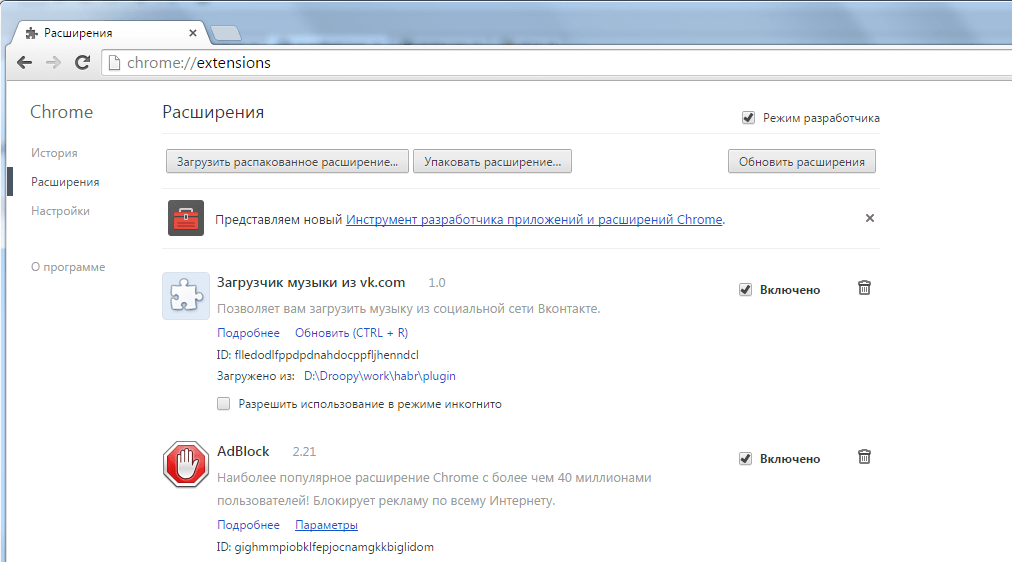Screen dimensions: 1012x562
Task: Uncheck Включено for AdBlock
Action: click(x=745, y=459)
